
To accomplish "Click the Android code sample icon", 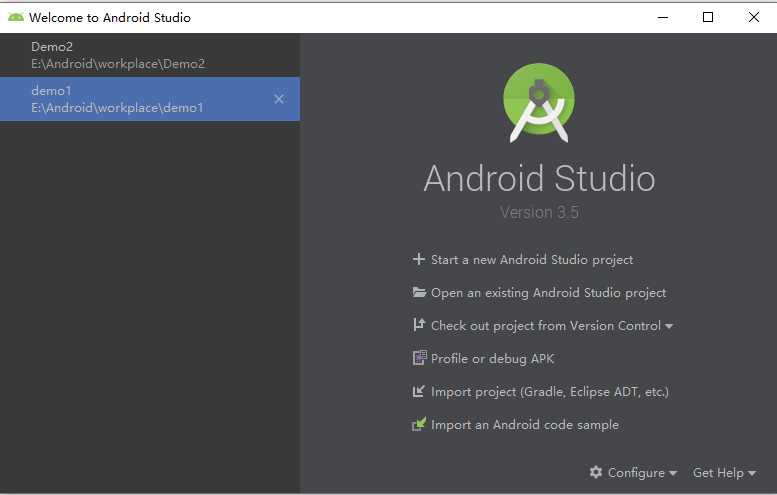I will point(419,424).
